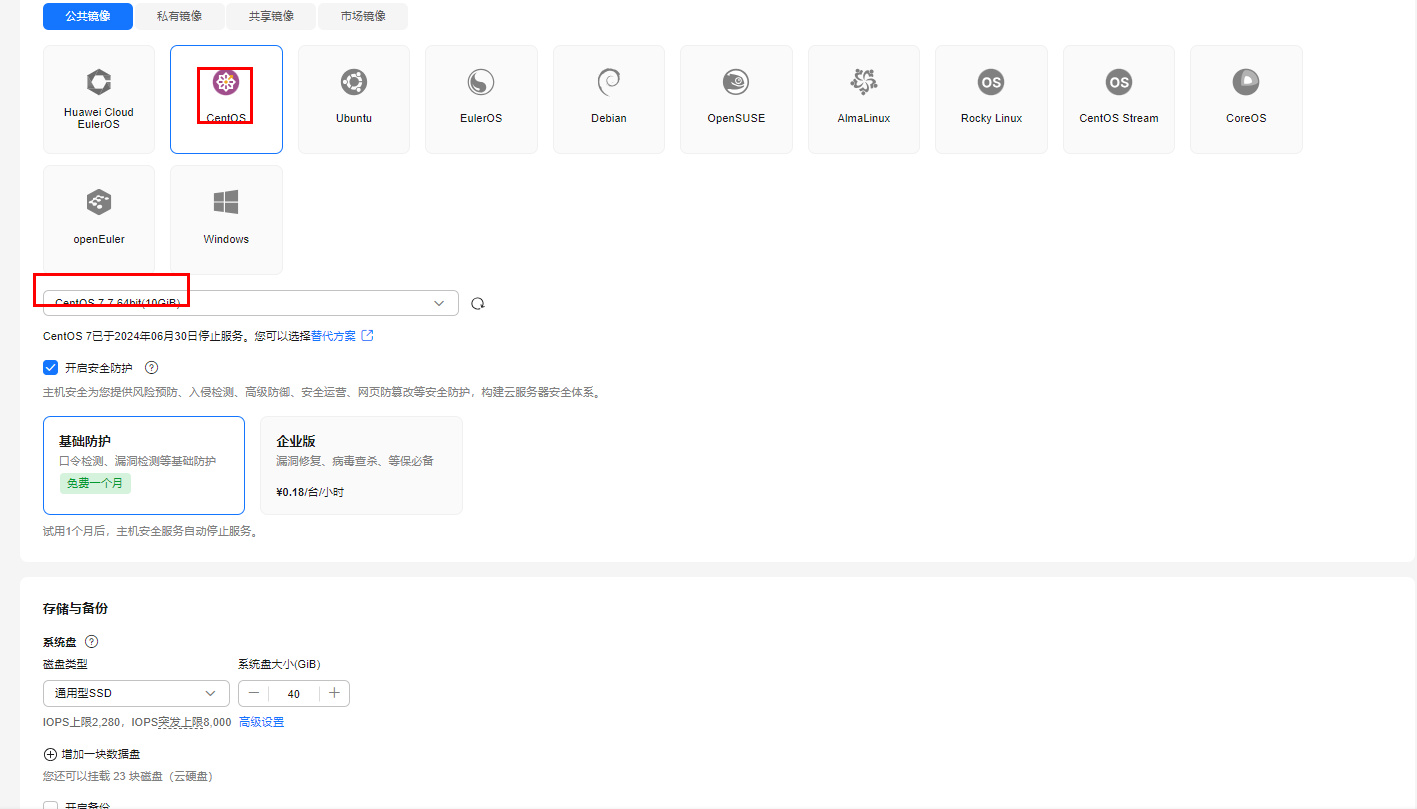Open the 共享镜像 tab
Screen dimensions: 1417x809
[x=271, y=16]
